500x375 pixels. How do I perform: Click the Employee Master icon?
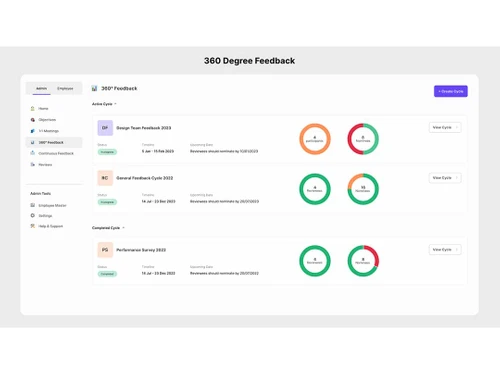pyautogui.click(x=33, y=205)
